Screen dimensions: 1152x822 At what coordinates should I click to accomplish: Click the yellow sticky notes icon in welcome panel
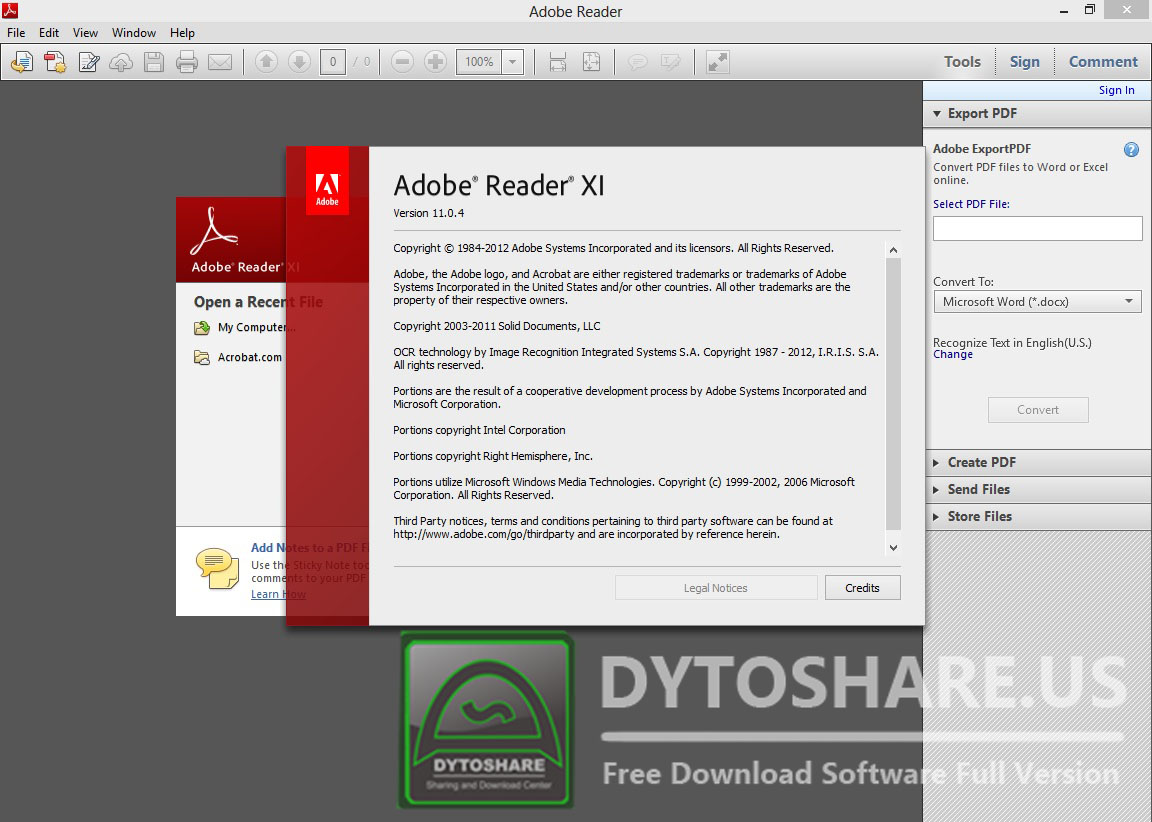[x=217, y=569]
